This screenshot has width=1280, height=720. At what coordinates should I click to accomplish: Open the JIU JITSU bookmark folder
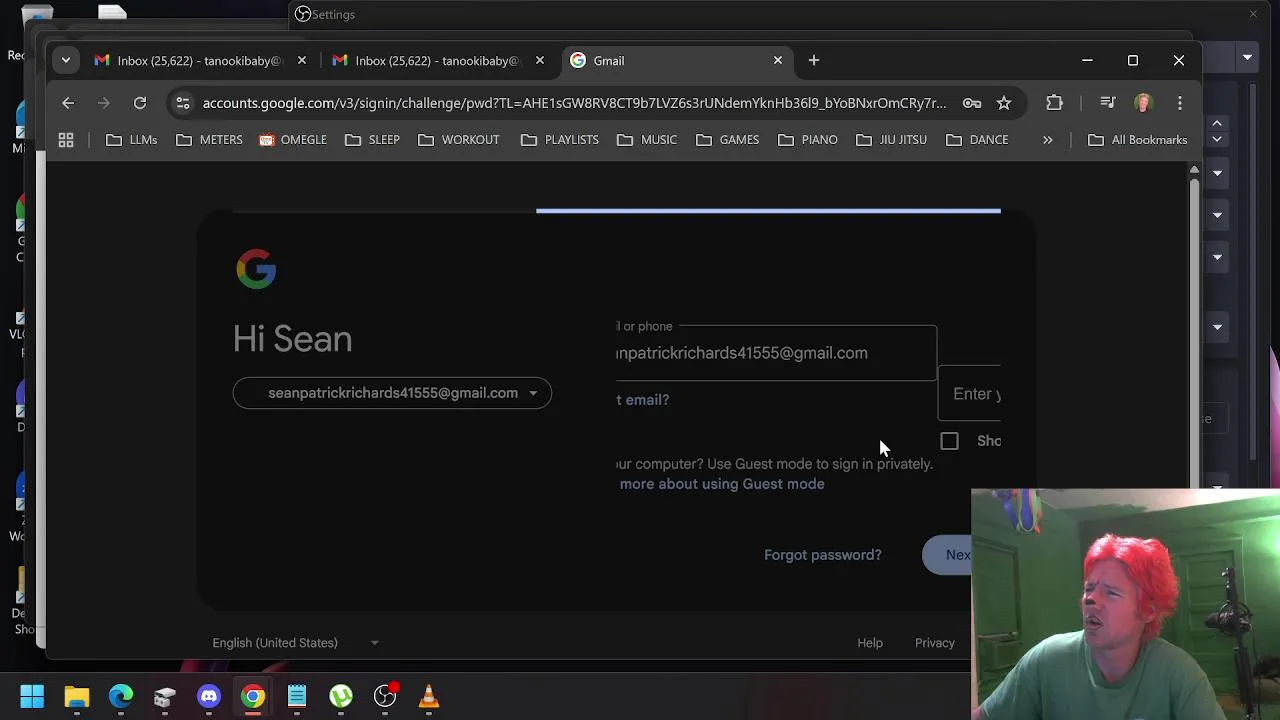coord(892,140)
